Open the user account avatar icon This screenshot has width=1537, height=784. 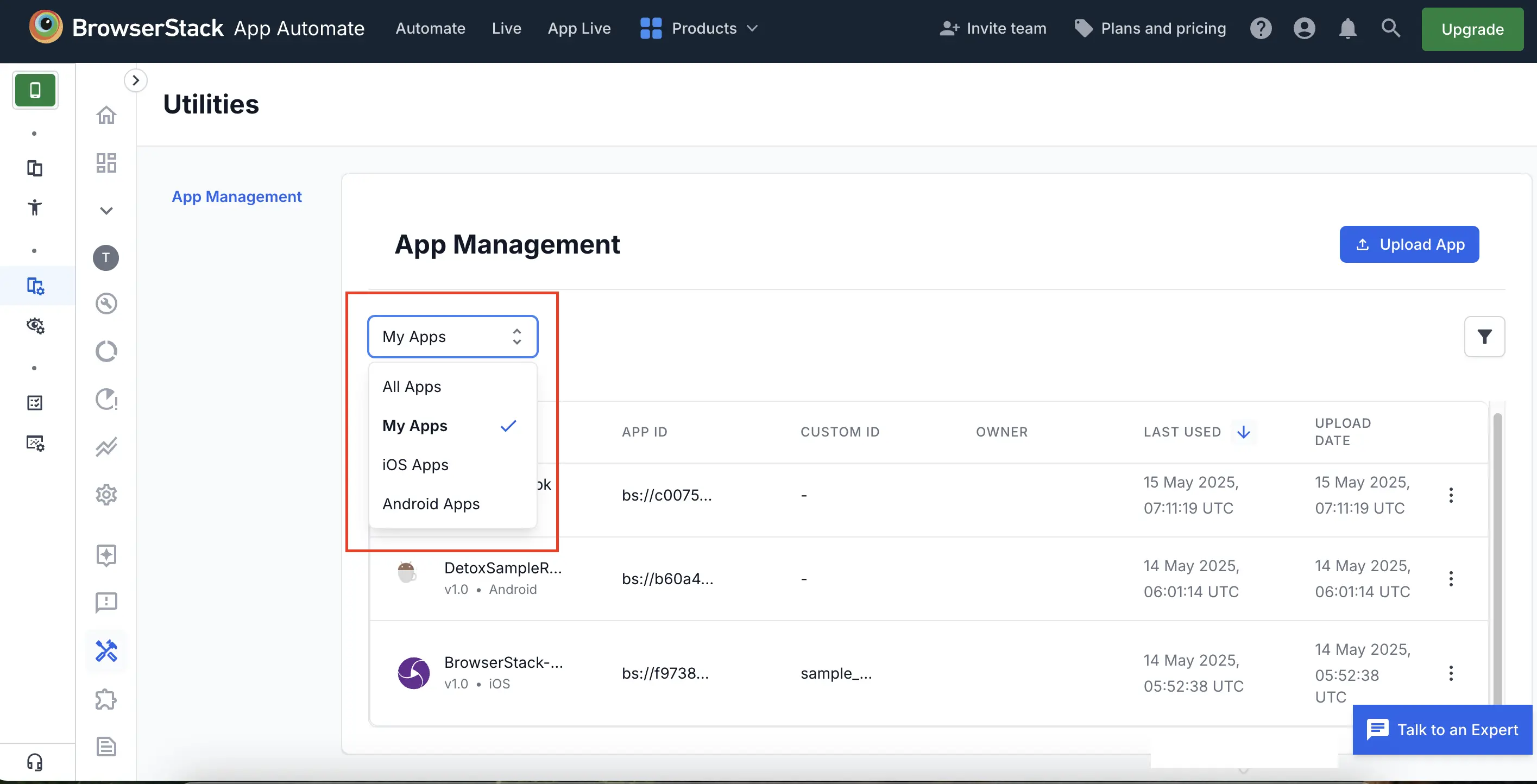(x=1303, y=28)
